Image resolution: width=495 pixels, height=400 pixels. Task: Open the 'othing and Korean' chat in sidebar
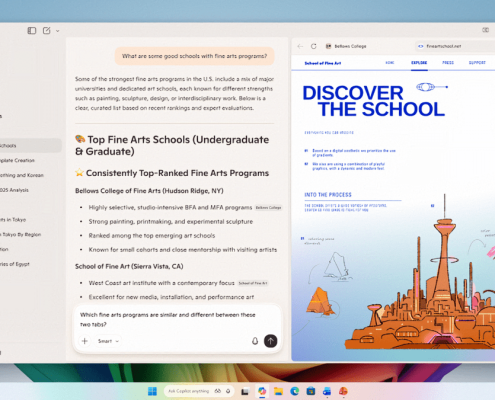tap(30, 175)
